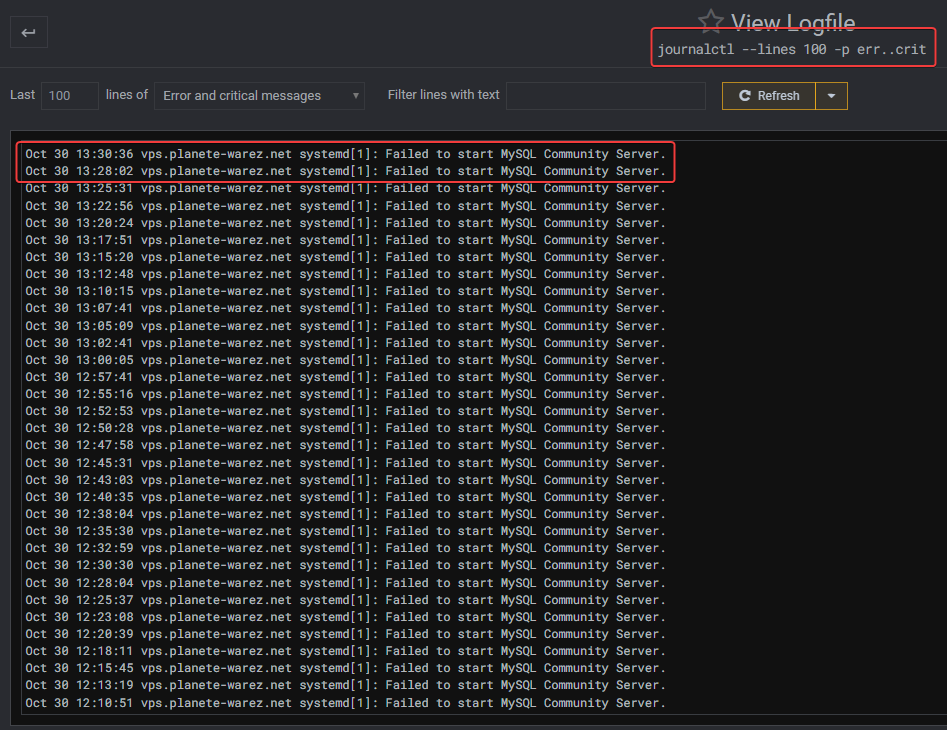The image size is (947, 730).
Task: Click the log line timestamped 13:00:05
Action: [x=345, y=360]
